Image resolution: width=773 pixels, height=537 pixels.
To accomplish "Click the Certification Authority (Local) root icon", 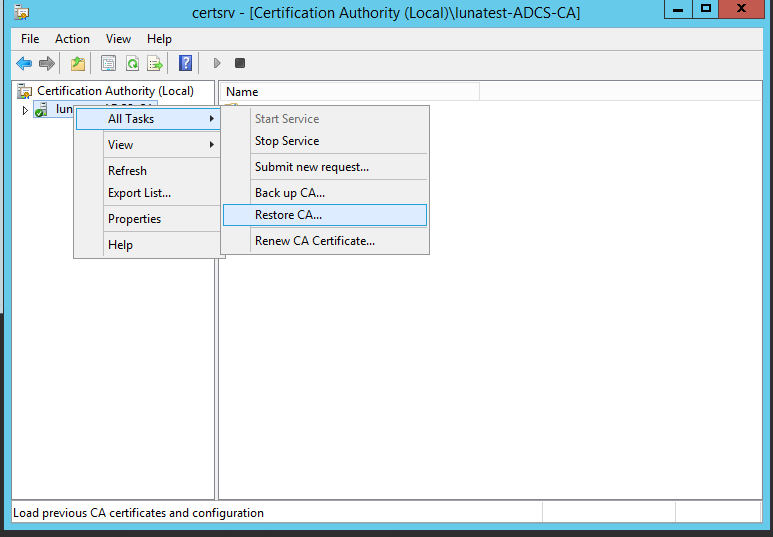I will pyautogui.click(x=25, y=91).
